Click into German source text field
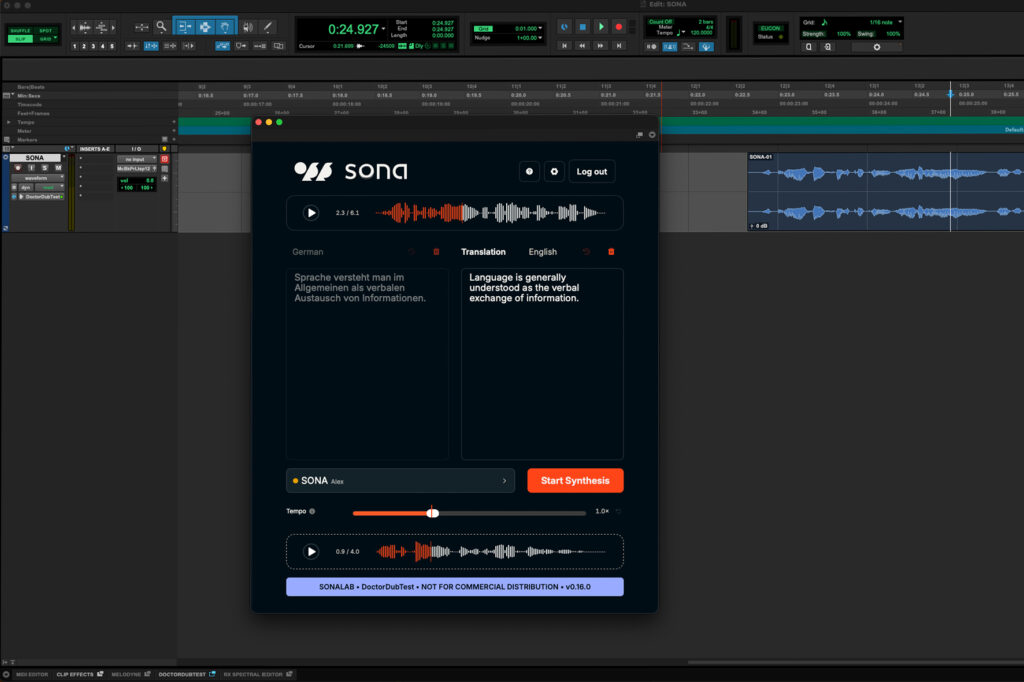This screenshot has height=682, width=1024. pyautogui.click(x=367, y=364)
